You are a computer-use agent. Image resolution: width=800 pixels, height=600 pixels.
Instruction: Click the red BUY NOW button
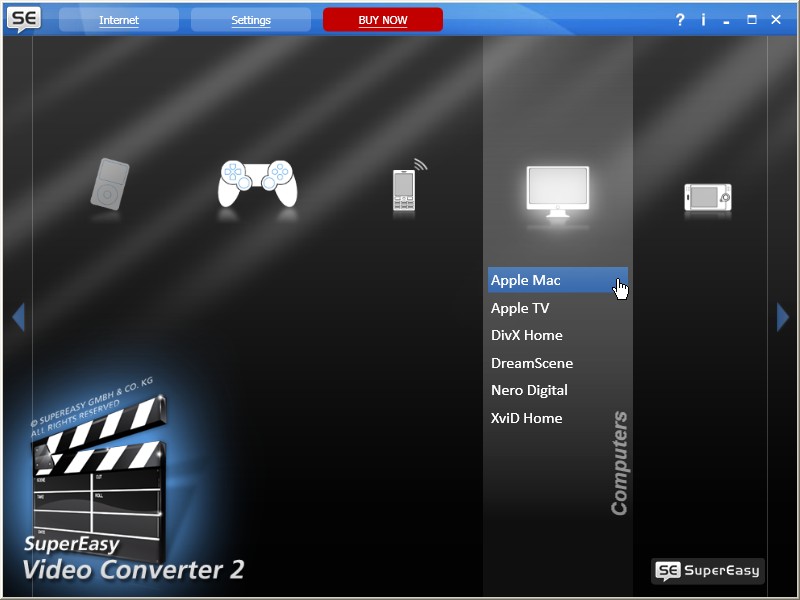coord(383,20)
